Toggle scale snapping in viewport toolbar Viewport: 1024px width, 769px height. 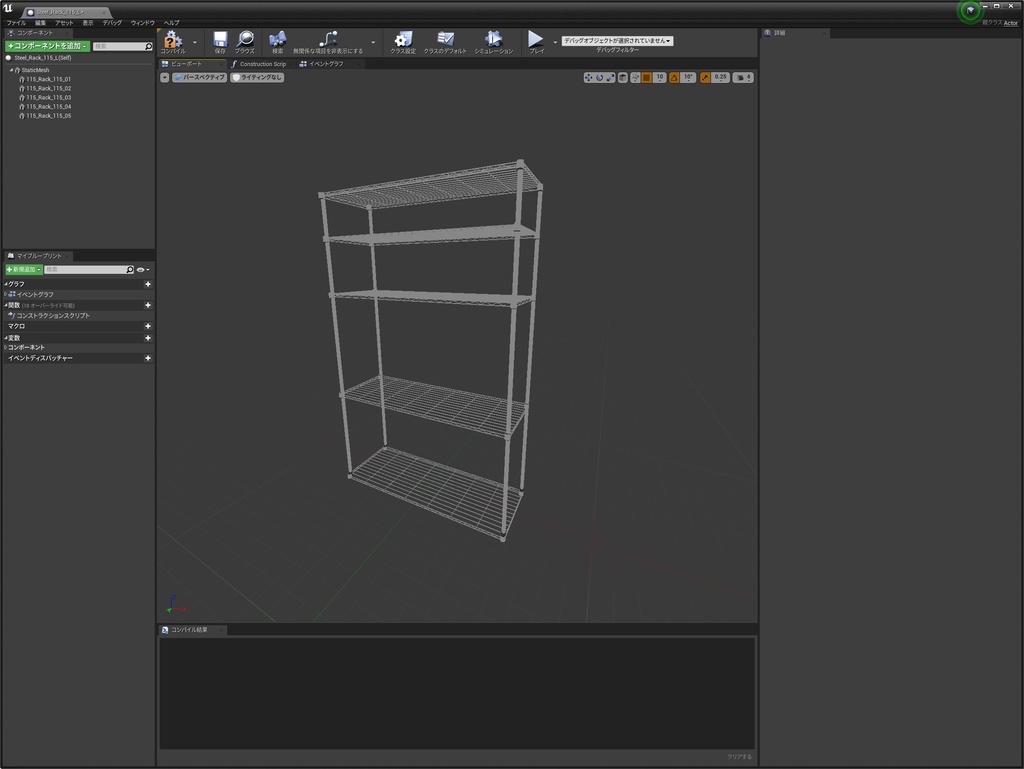point(705,77)
